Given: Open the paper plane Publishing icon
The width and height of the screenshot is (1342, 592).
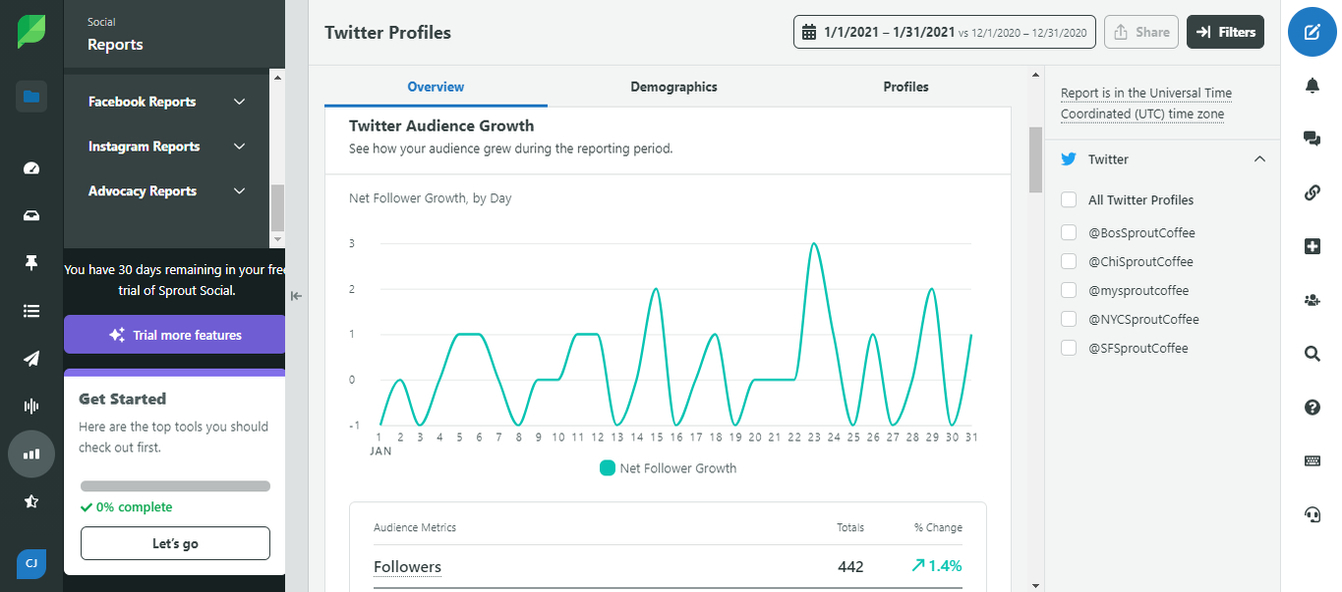Looking at the screenshot, I should coord(31,358).
